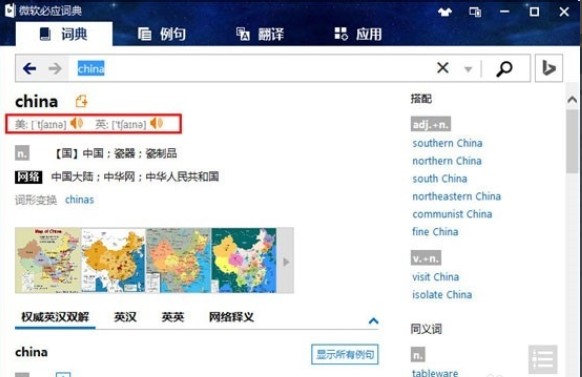The height and width of the screenshot is (377, 582).
Task: Click the 搭配 section heading
Action: pyautogui.click(x=421, y=99)
